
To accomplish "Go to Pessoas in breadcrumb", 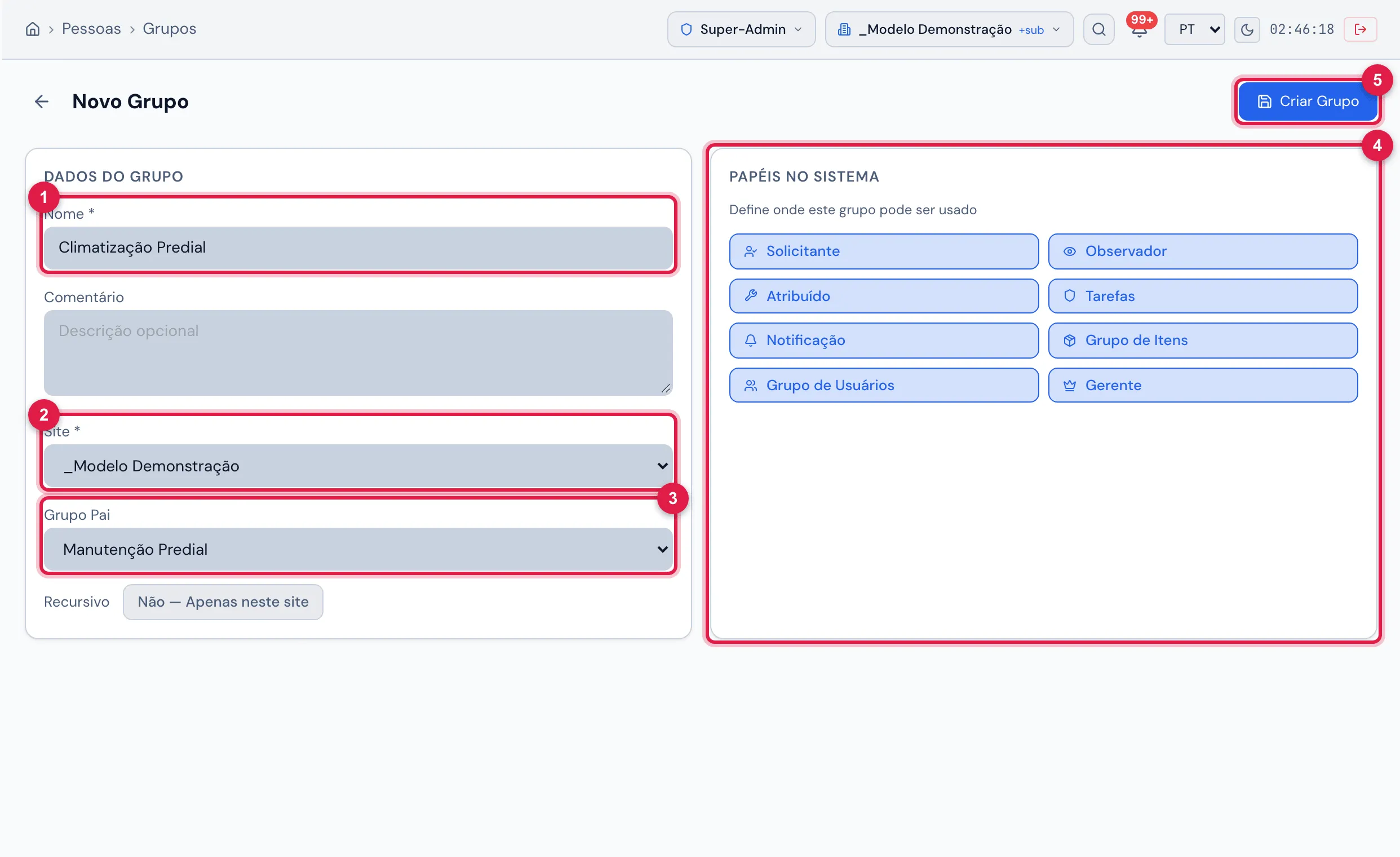I will pos(91,29).
